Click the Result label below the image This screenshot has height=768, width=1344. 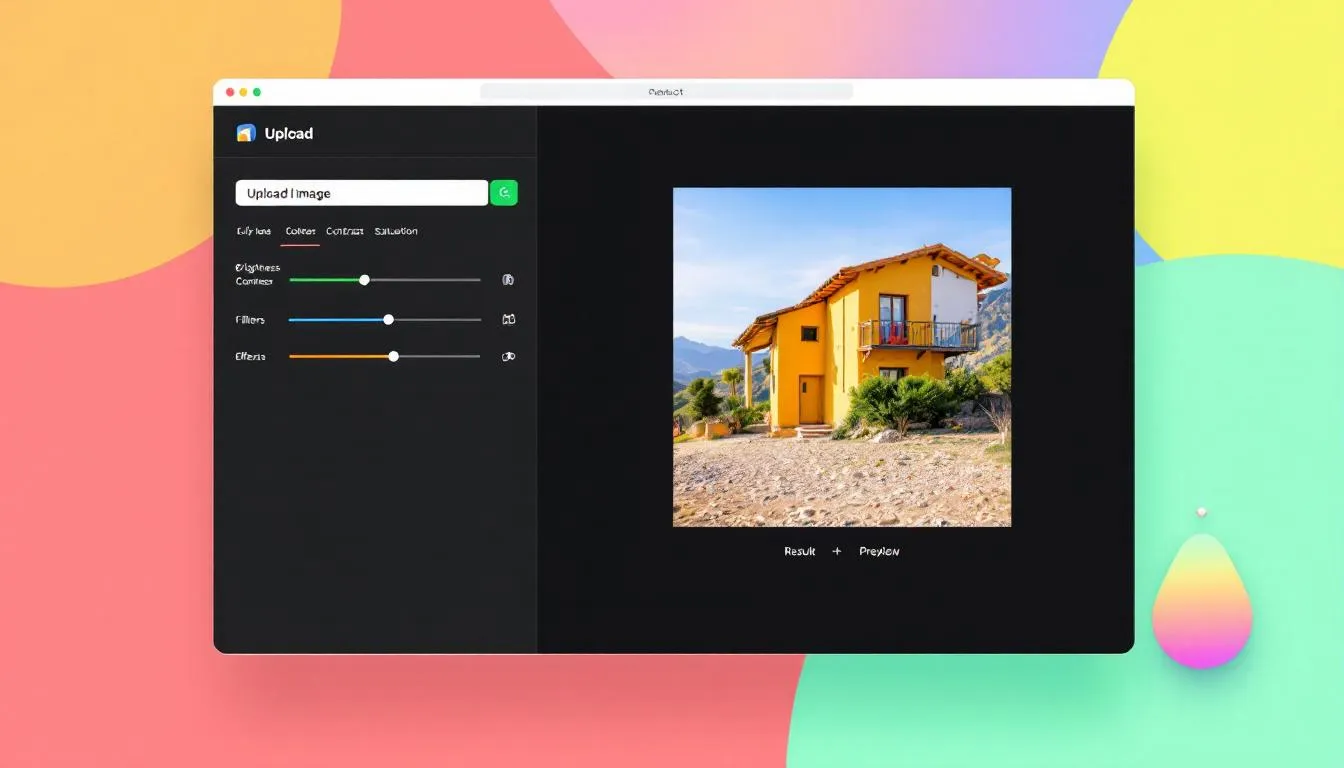tap(799, 551)
